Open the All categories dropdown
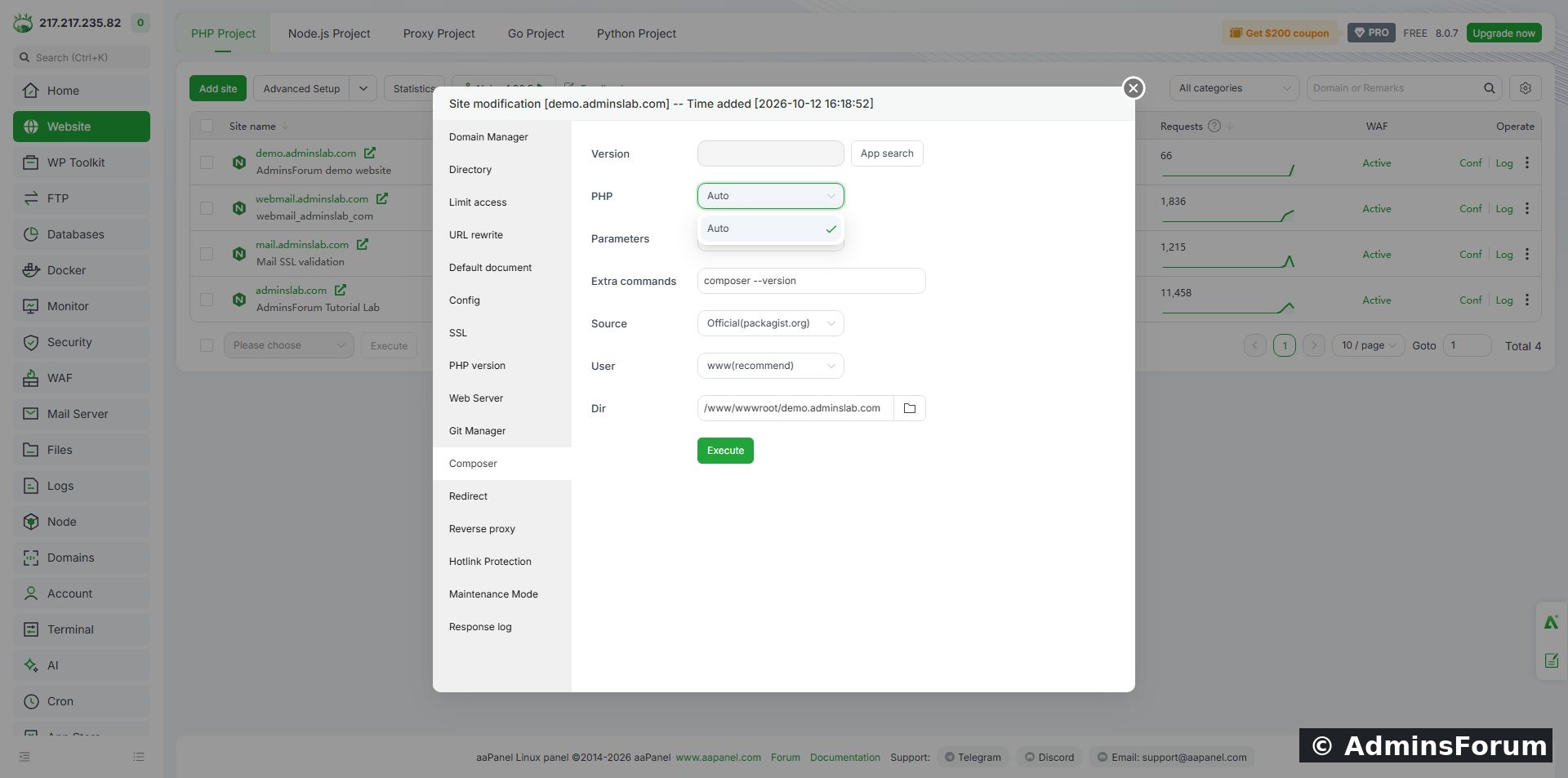The height and width of the screenshot is (778, 1568). pyautogui.click(x=1234, y=88)
